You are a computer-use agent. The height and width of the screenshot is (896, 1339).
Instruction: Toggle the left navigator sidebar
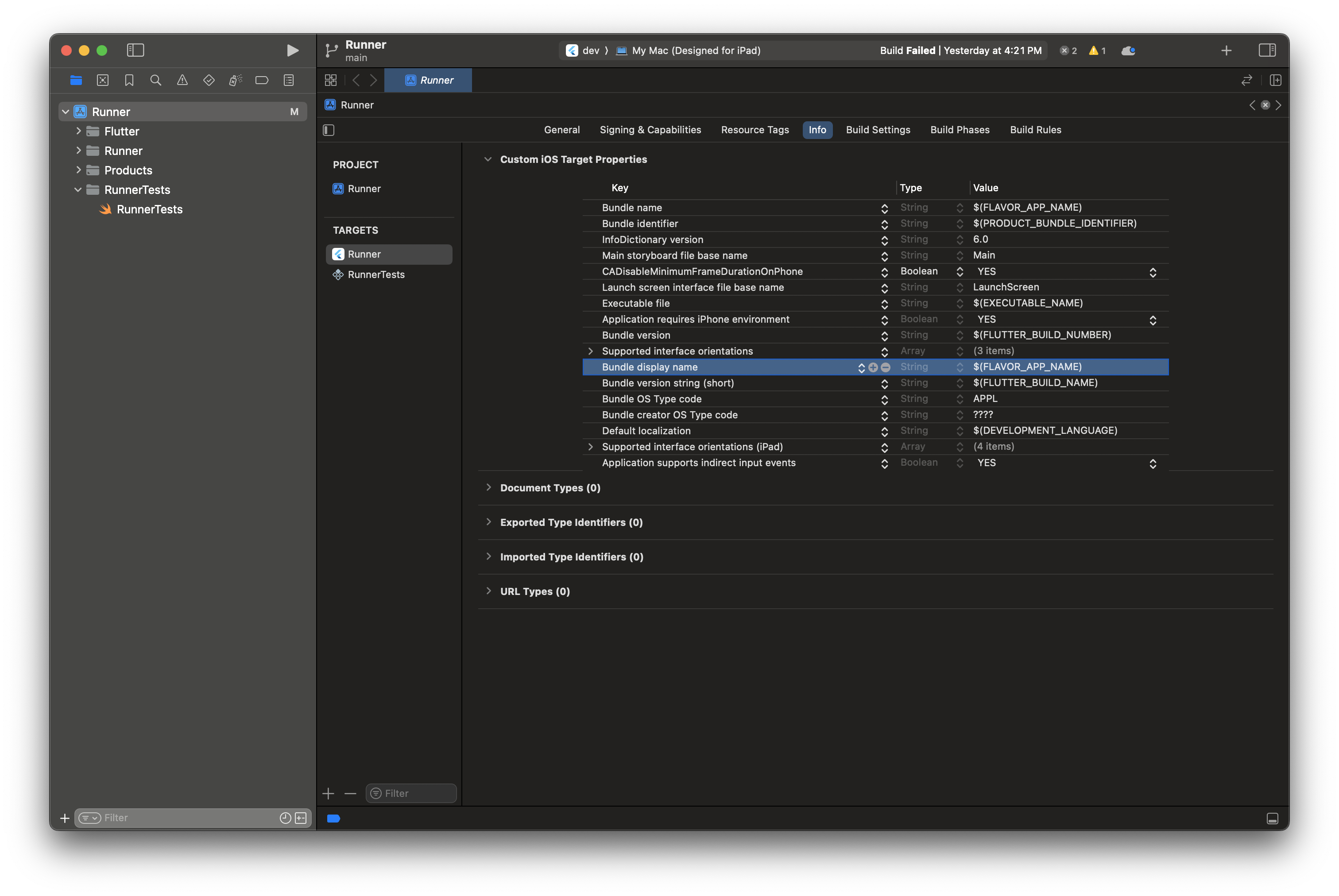[x=135, y=50]
